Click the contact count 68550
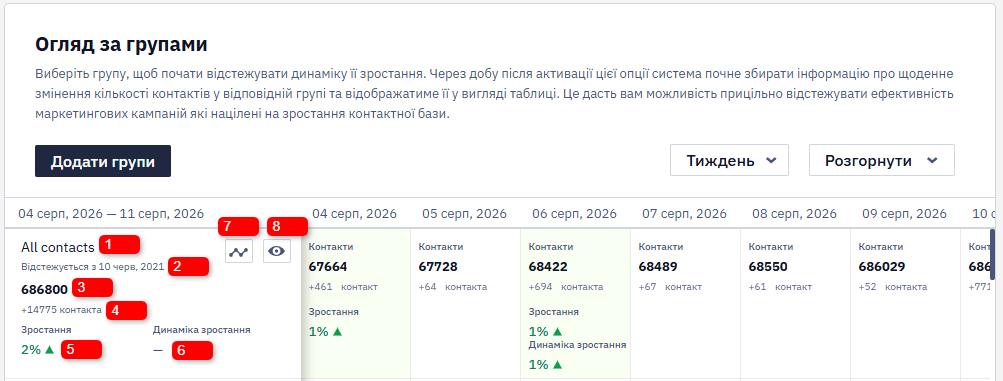 768,267
